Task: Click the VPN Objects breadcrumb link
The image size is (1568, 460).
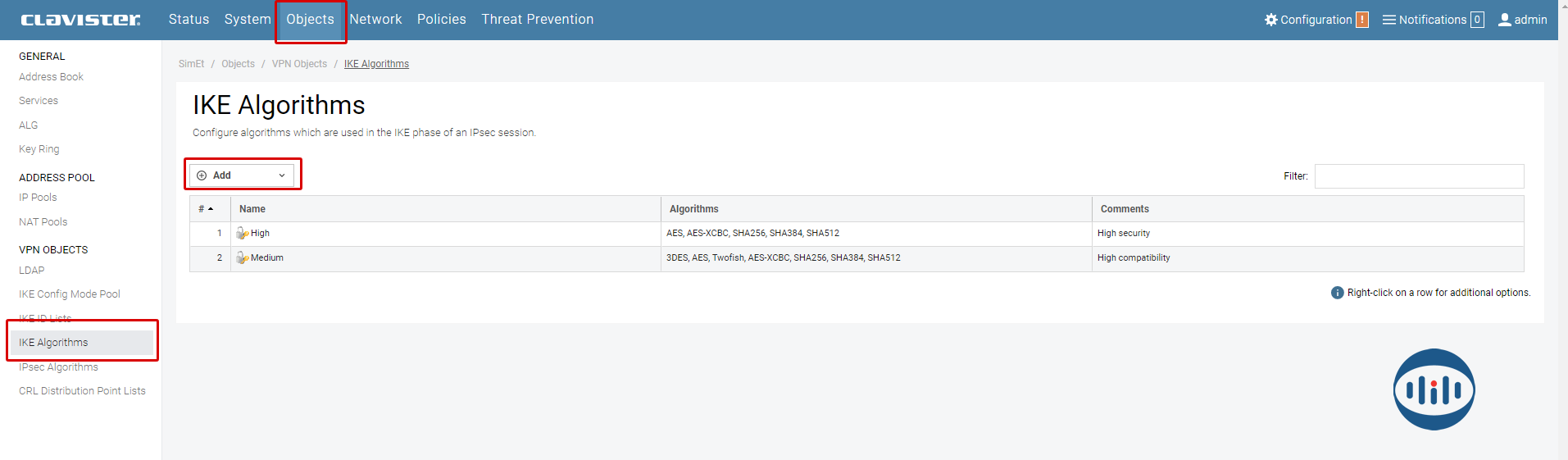Action: coord(299,64)
